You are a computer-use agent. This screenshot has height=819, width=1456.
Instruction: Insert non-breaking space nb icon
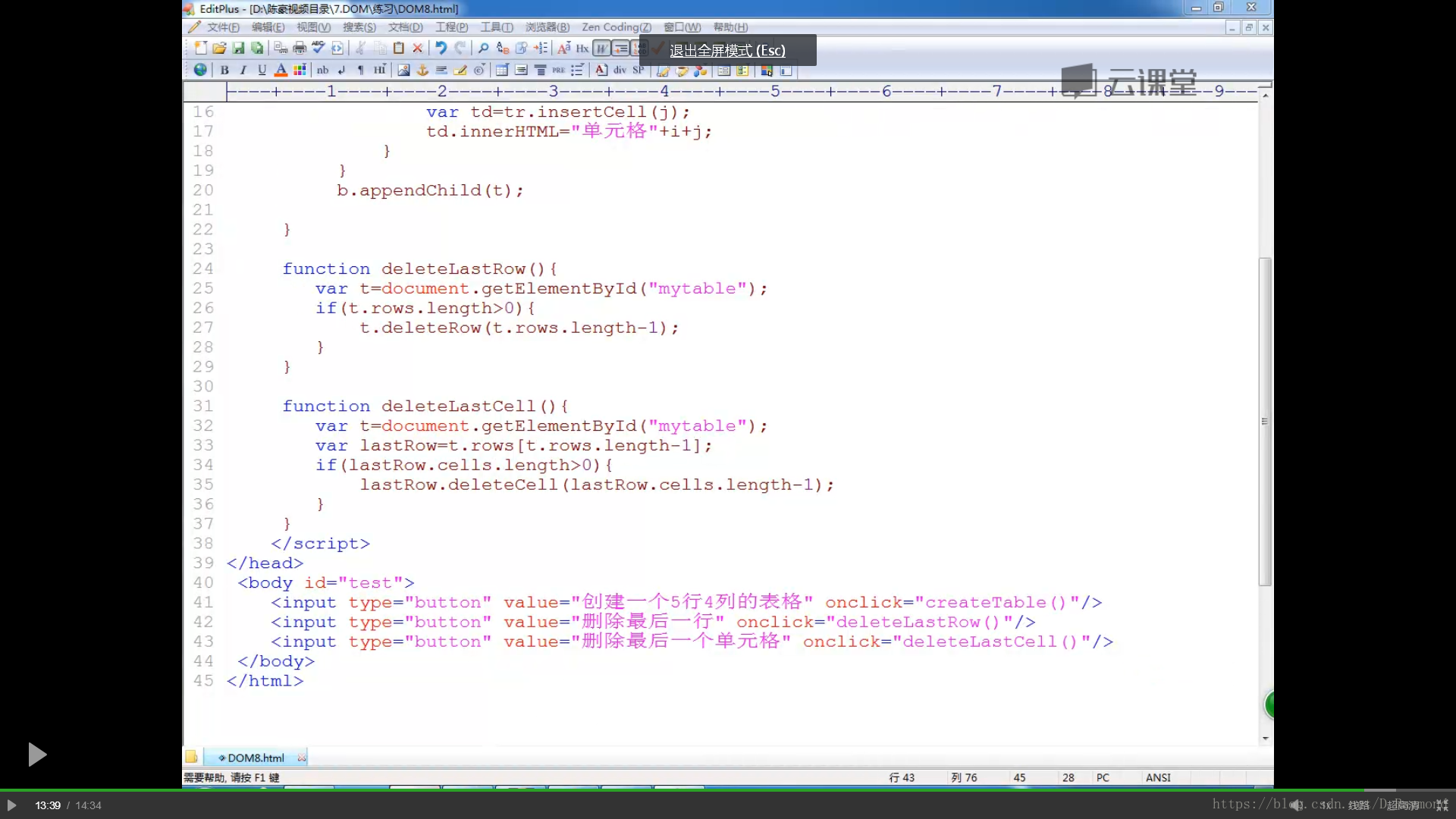pyautogui.click(x=323, y=70)
